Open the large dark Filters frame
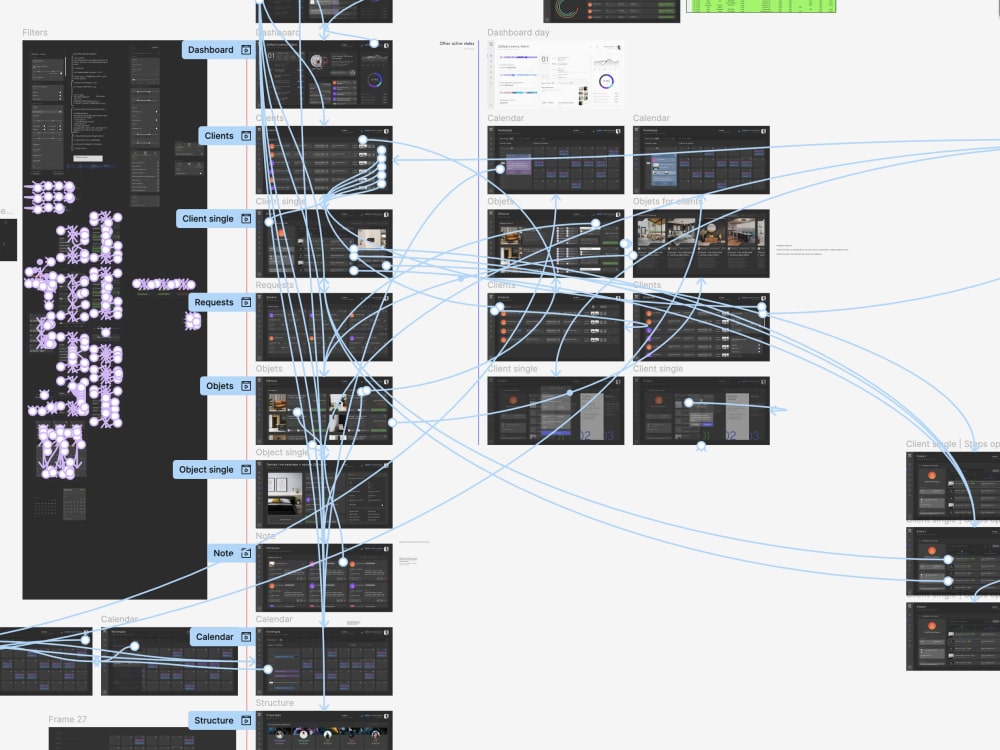1000x750 pixels. [x=115, y=320]
